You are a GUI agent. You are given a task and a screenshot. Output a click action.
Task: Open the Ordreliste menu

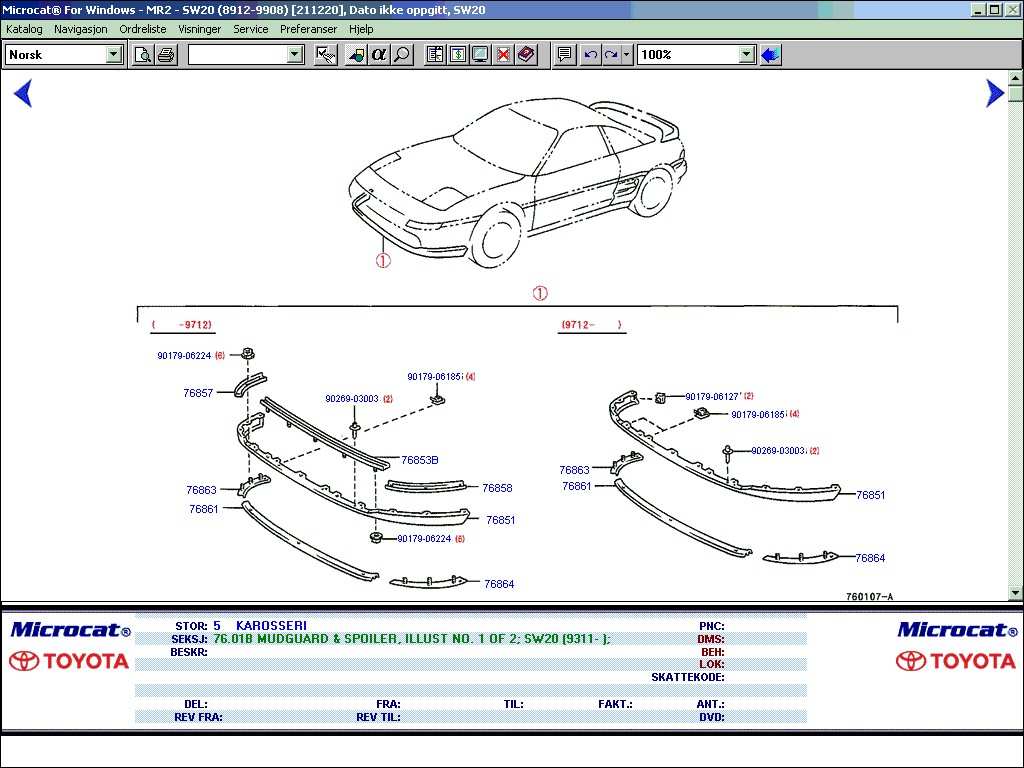(x=142, y=29)
